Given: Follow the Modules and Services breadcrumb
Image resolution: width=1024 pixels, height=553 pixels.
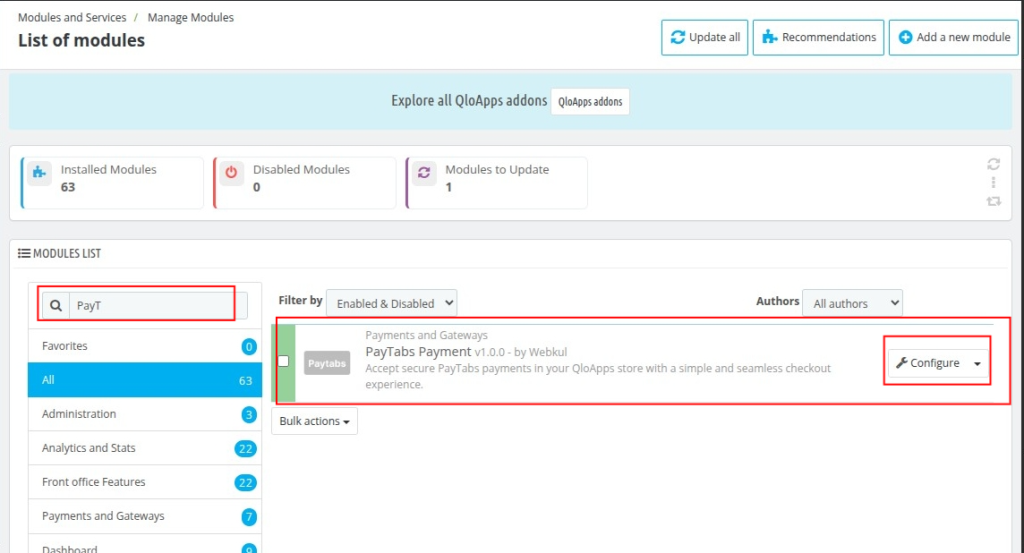Looking at the screenshot, I should tap(72, 18).
